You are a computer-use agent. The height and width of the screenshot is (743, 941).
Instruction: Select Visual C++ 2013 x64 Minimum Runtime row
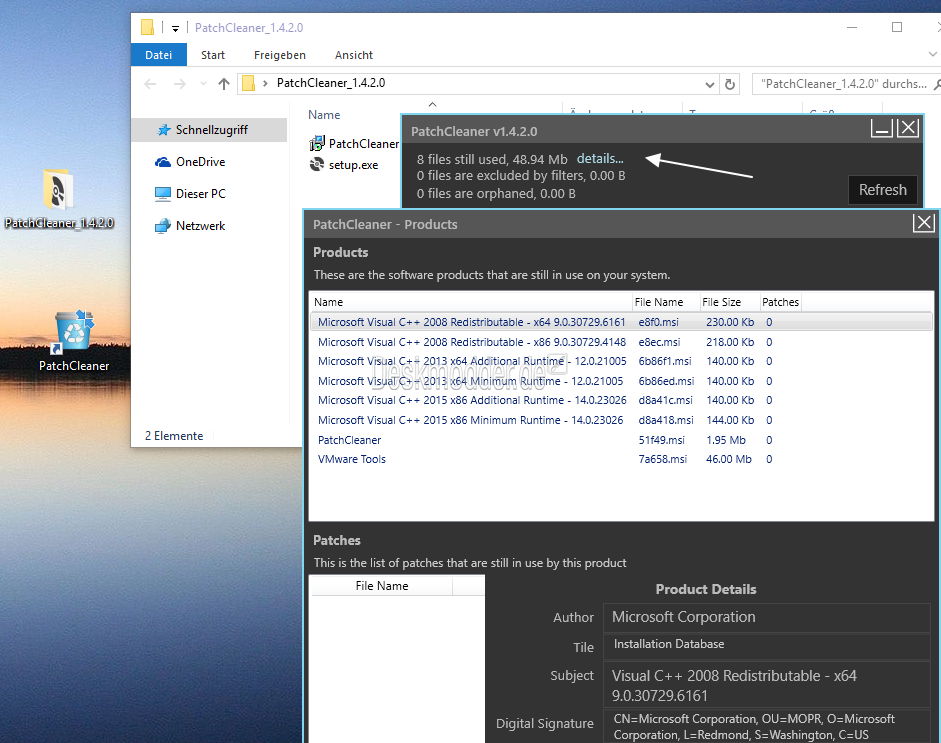tap(621, 381)
